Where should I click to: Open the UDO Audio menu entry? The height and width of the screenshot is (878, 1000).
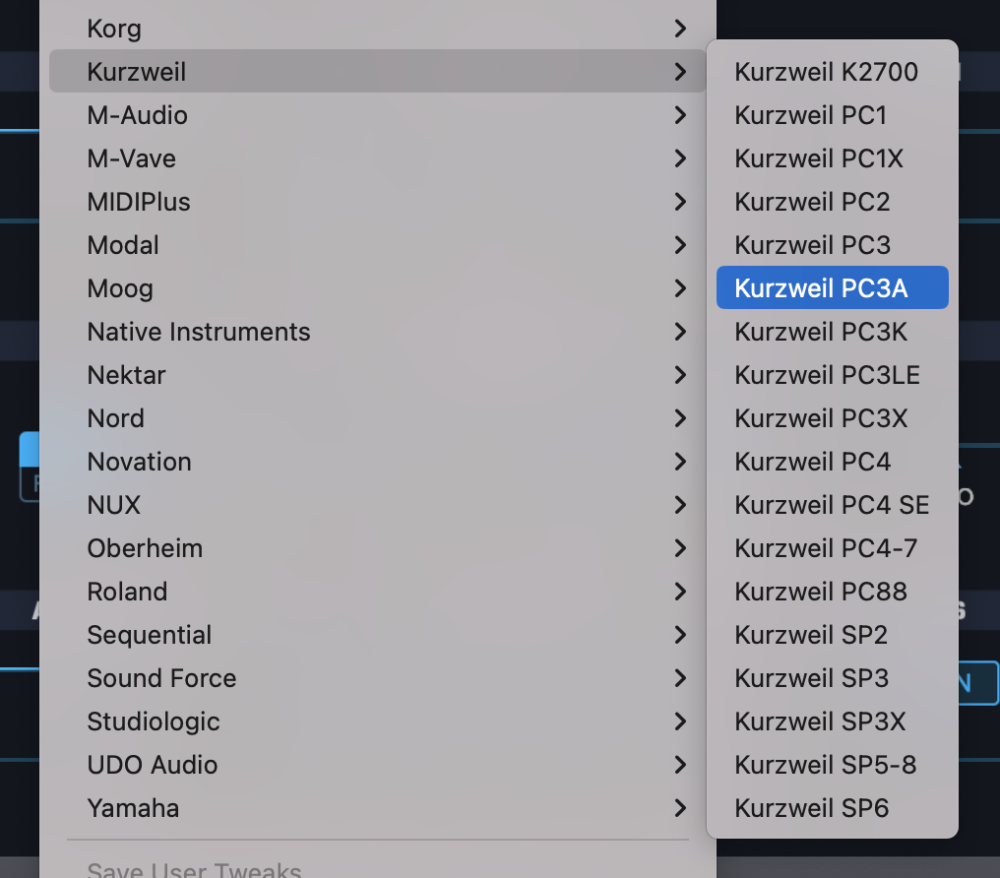(x=152, y=765)
